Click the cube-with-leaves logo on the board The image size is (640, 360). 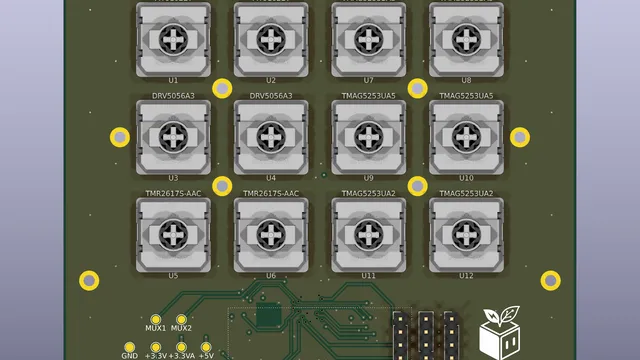(500, 333)
